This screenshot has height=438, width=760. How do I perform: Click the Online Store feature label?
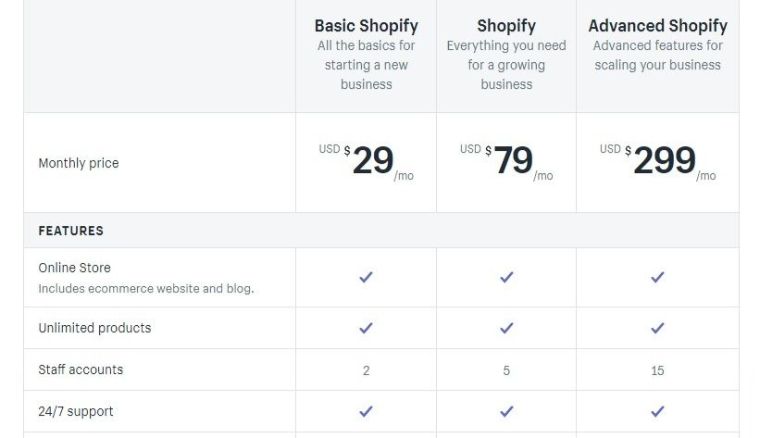pyautogui.click(x=75, y=268)
